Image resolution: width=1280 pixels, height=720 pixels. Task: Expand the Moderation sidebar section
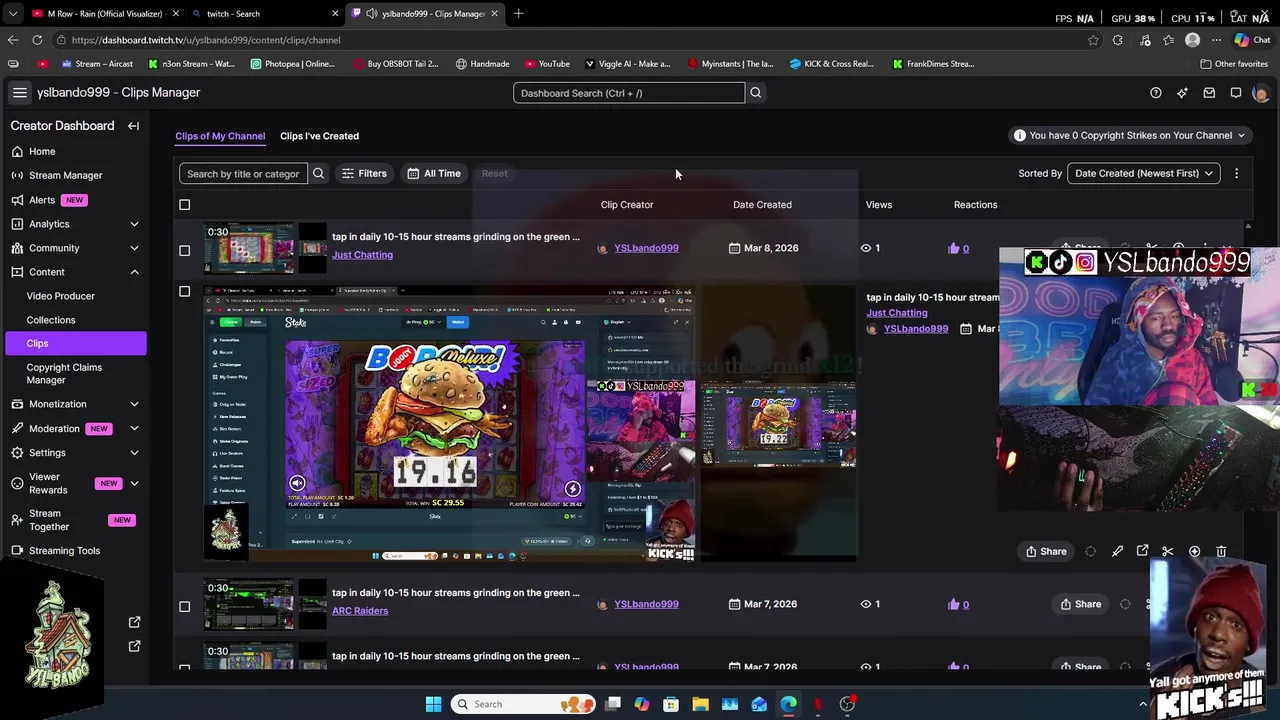tap(134, 428)
